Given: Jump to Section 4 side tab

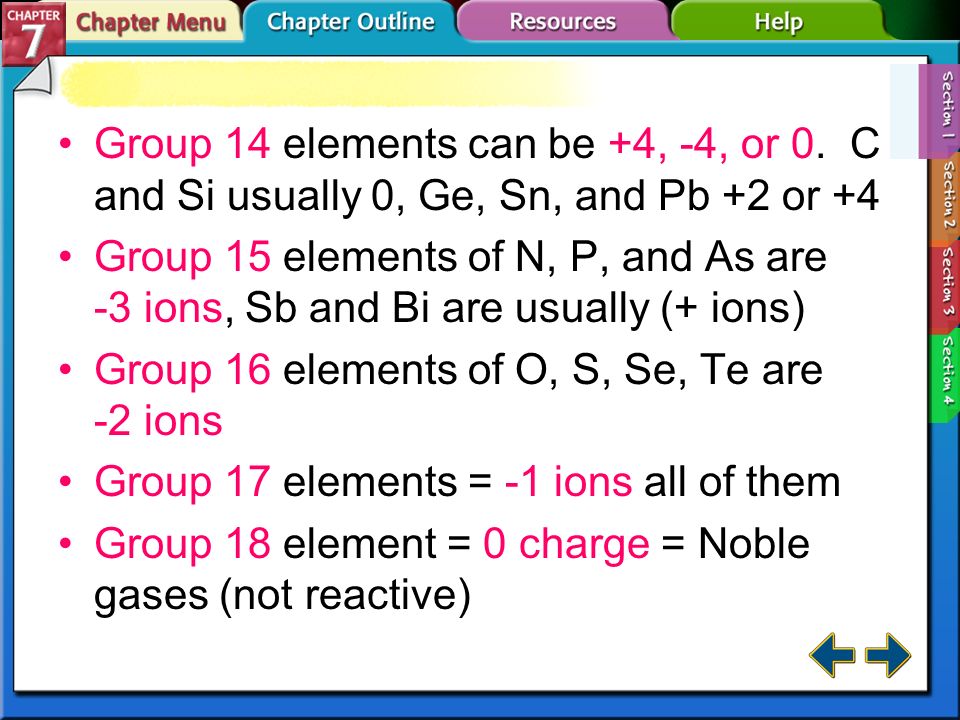Looking at the screenshot, I should click(x=946, y=375).
